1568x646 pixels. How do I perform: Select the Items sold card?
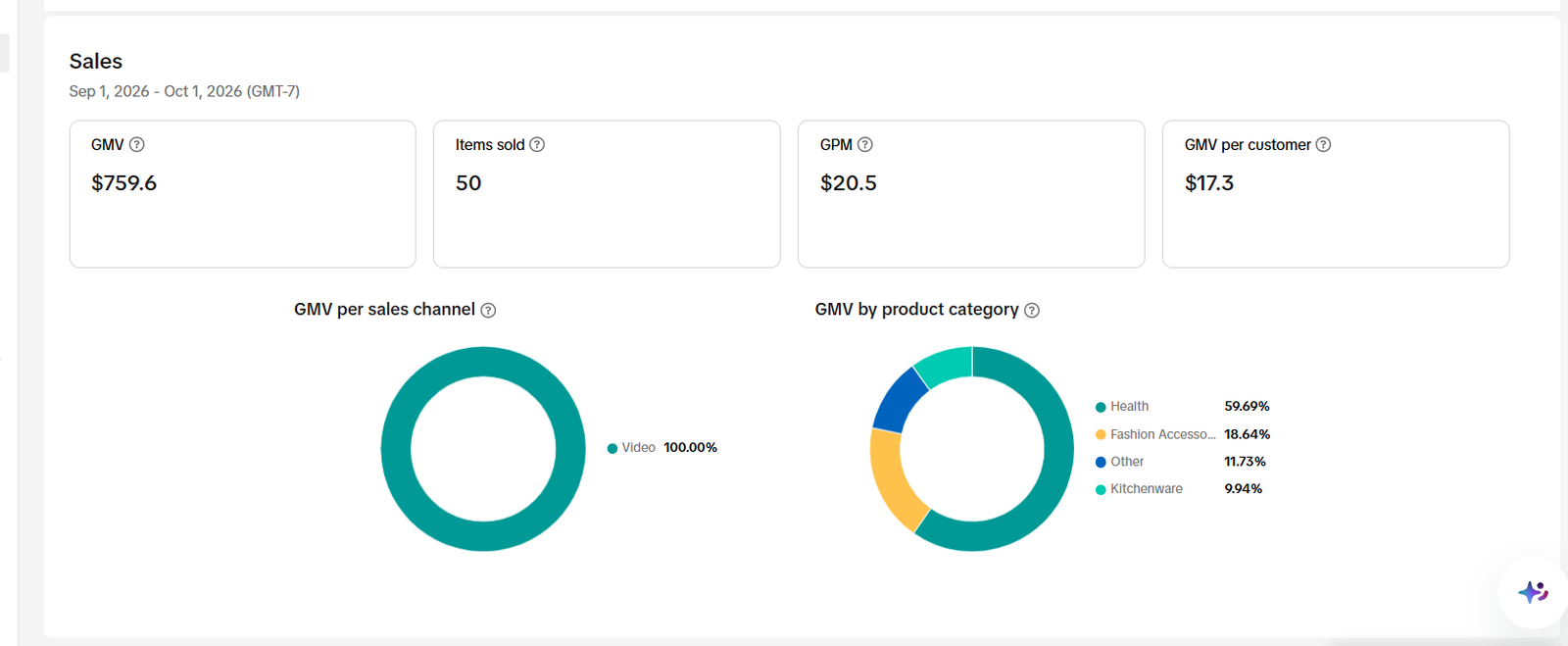[607, 194]
